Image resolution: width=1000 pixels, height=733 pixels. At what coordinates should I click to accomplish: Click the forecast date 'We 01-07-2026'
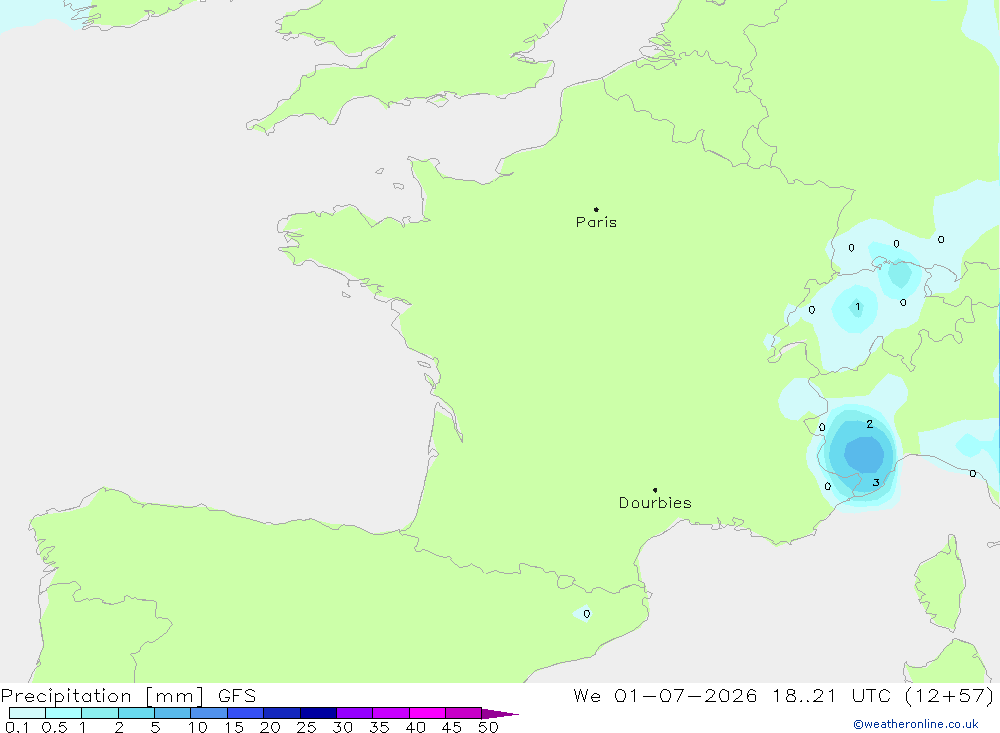(665, 695)
